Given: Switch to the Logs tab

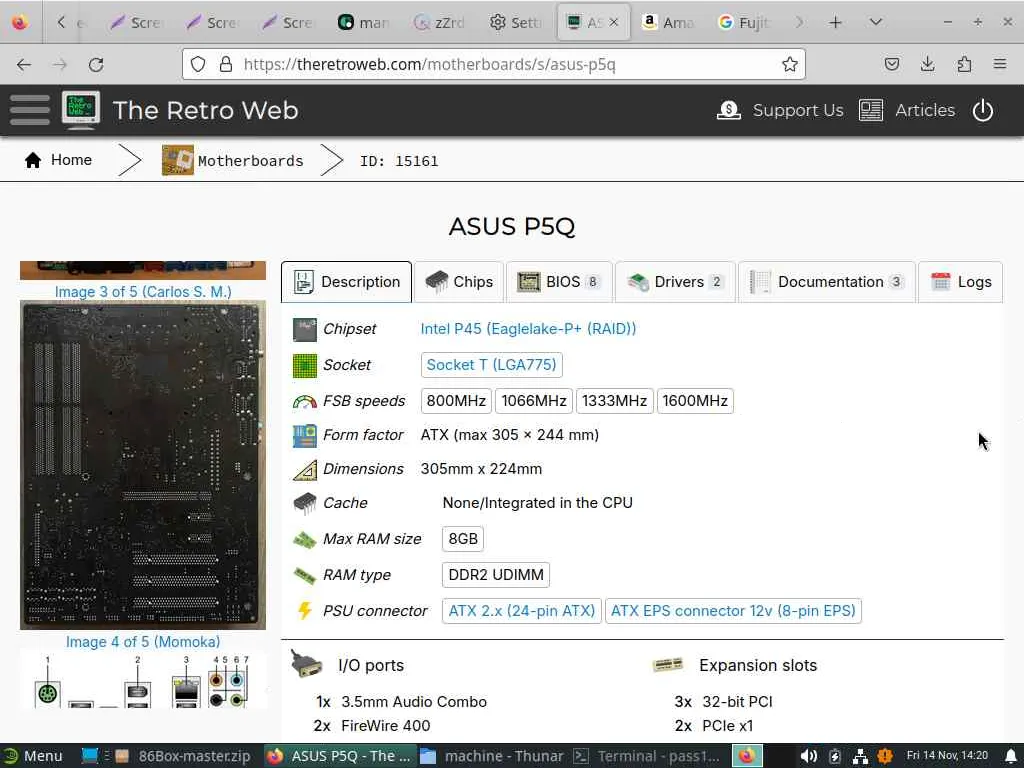Looking at the screenshot, I should [961, 281].
